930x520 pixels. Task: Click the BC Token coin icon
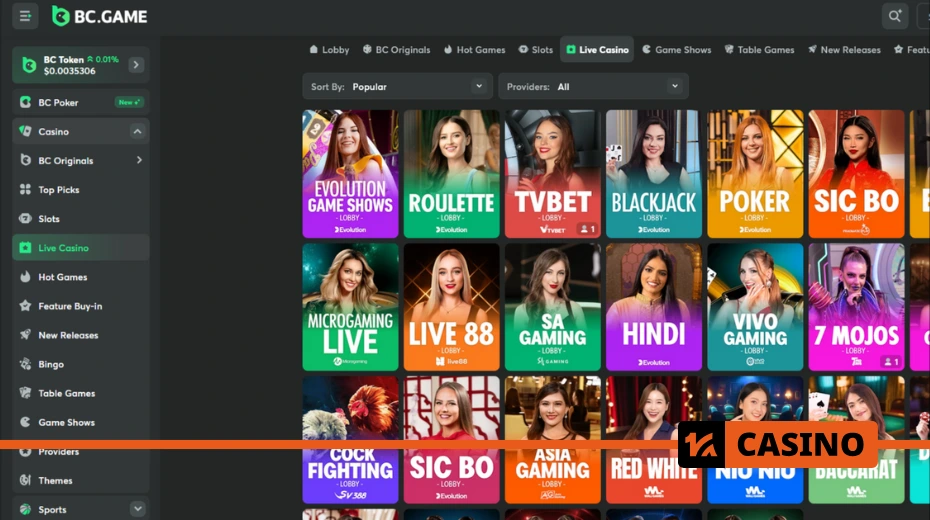[x=29, y=65]
